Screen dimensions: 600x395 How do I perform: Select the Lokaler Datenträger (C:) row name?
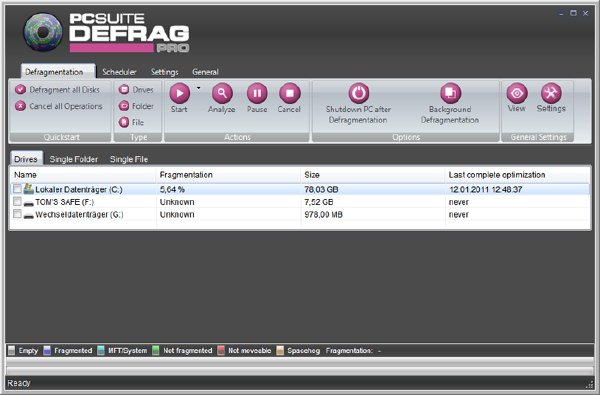point(79,189)
